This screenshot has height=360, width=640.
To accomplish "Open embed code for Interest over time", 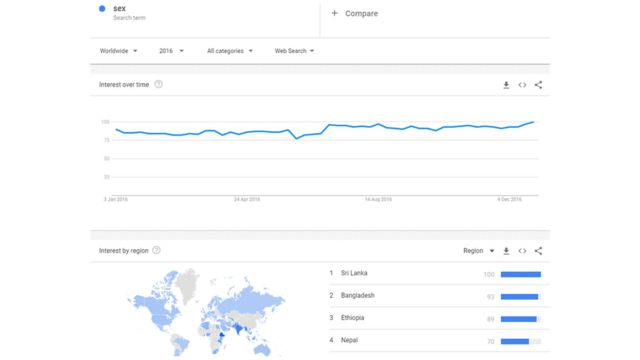I will pos(522,85).
